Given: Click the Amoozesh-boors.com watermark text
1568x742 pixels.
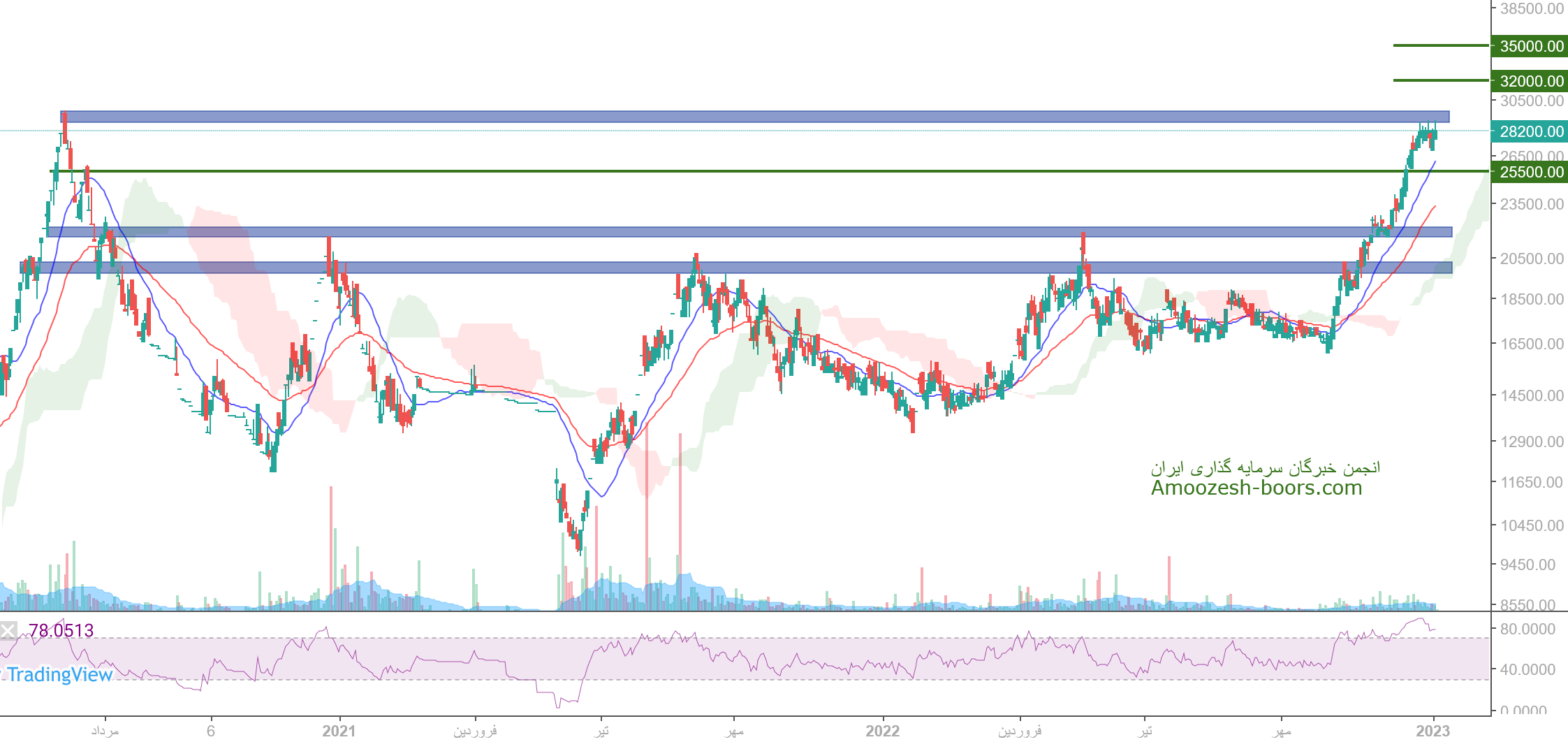Looking at the screenshot, I should pos(1256,488).
